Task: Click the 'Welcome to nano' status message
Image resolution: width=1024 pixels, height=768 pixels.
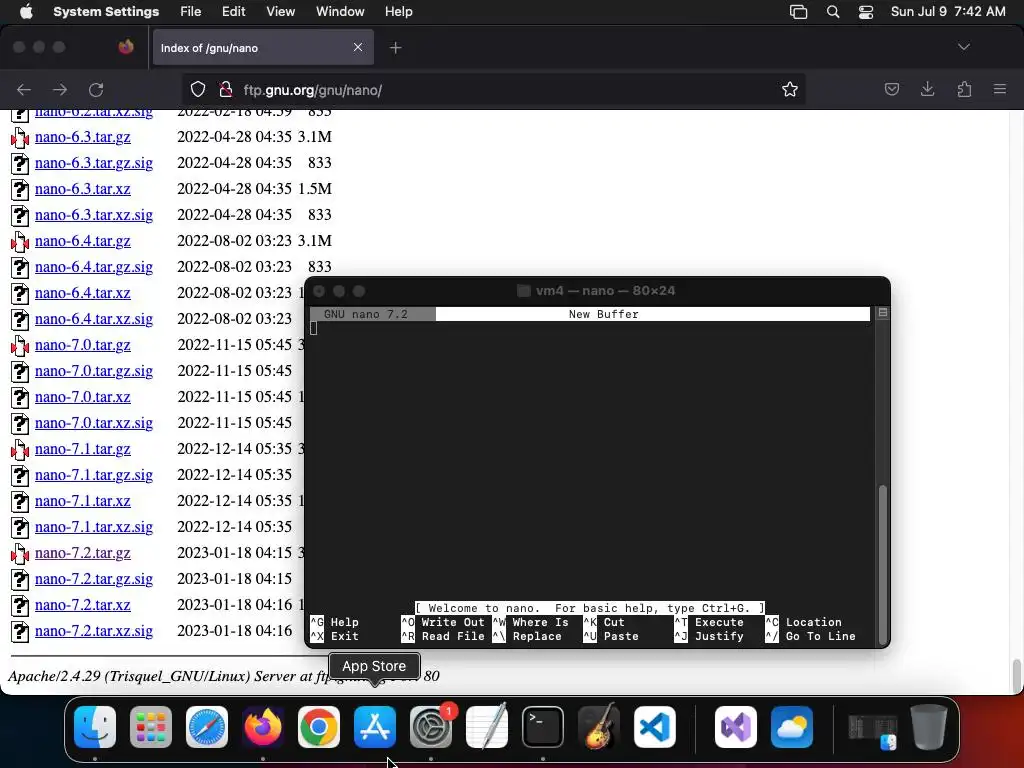Action: pyautogui.click(x=590, y=608)
